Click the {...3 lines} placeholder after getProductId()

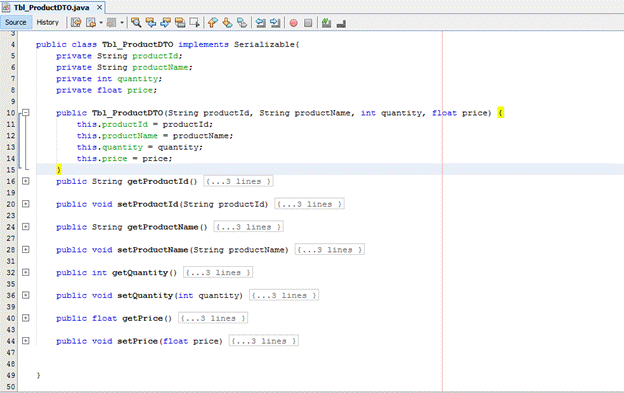(238, 181)
